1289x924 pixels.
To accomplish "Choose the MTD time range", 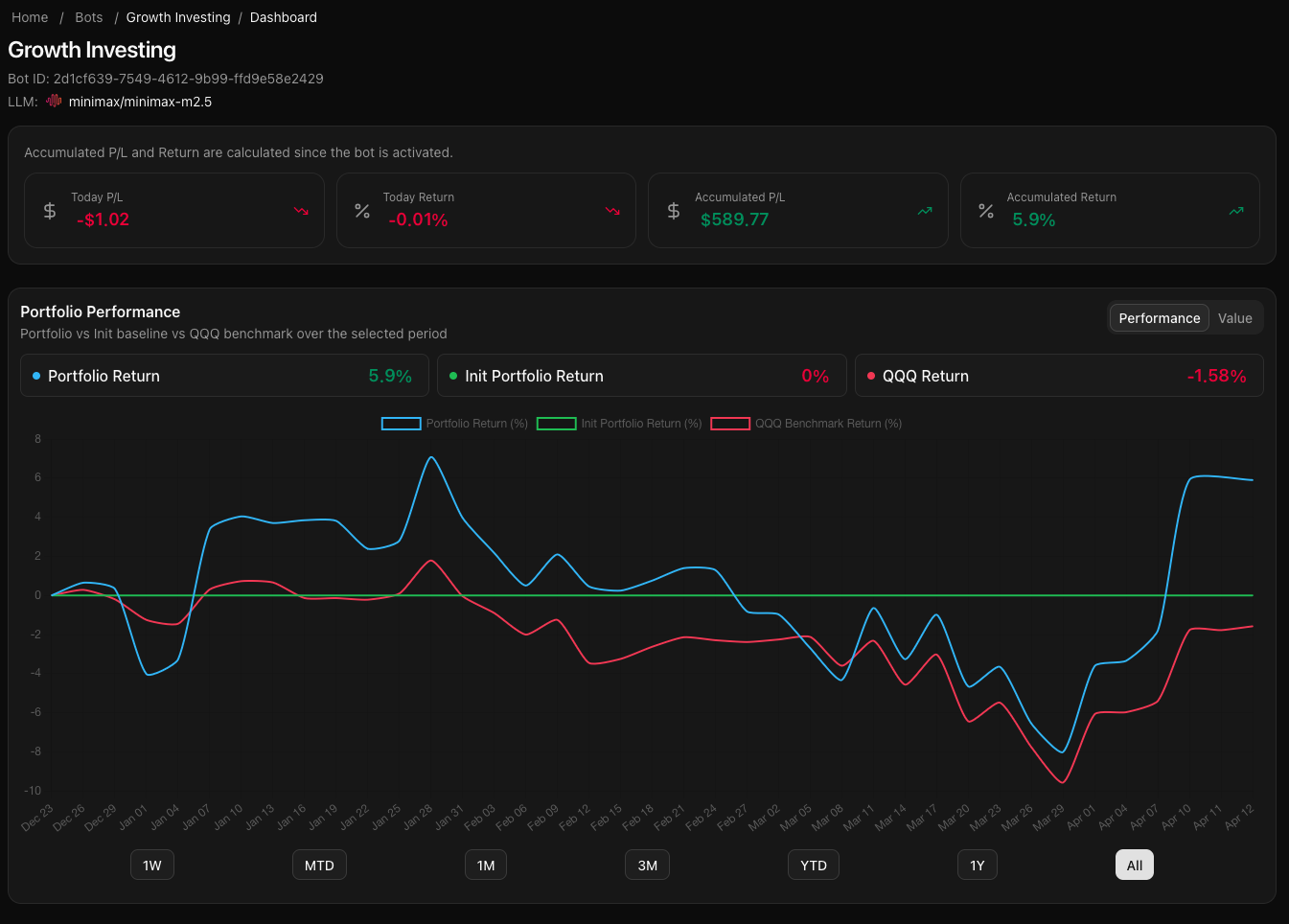I will pos(319,866).
